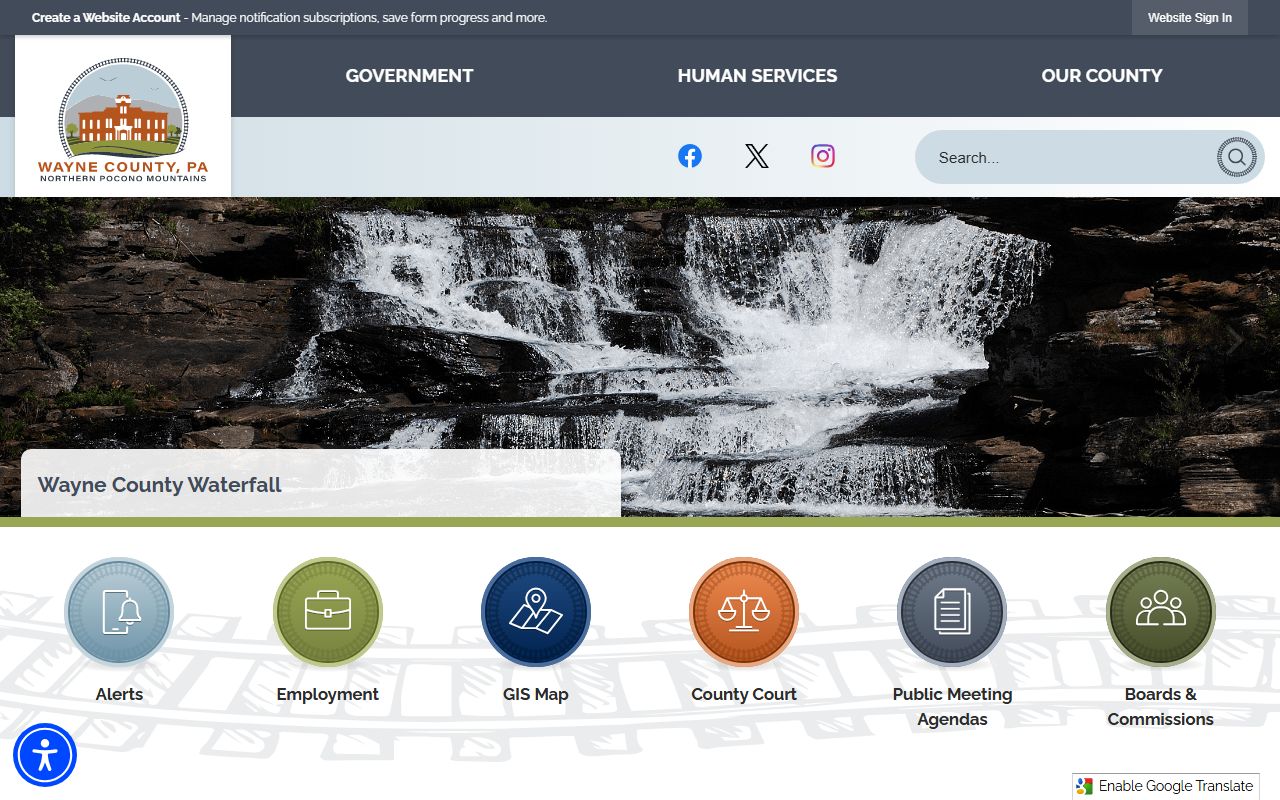Viewport: 1280px width, 800px height.
Task: Open the Alerts bell icon
Action: pyautogui.click(x=119, y=611)
